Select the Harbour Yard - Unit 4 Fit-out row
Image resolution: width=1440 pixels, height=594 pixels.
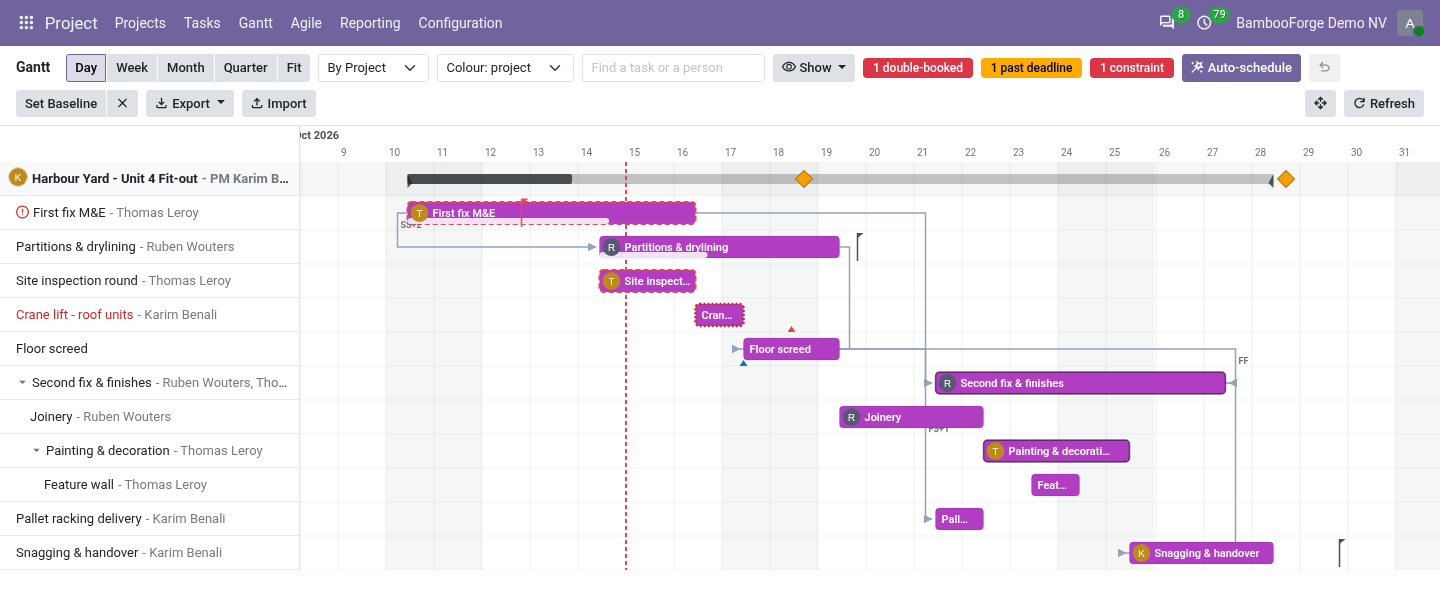point(150,179)
